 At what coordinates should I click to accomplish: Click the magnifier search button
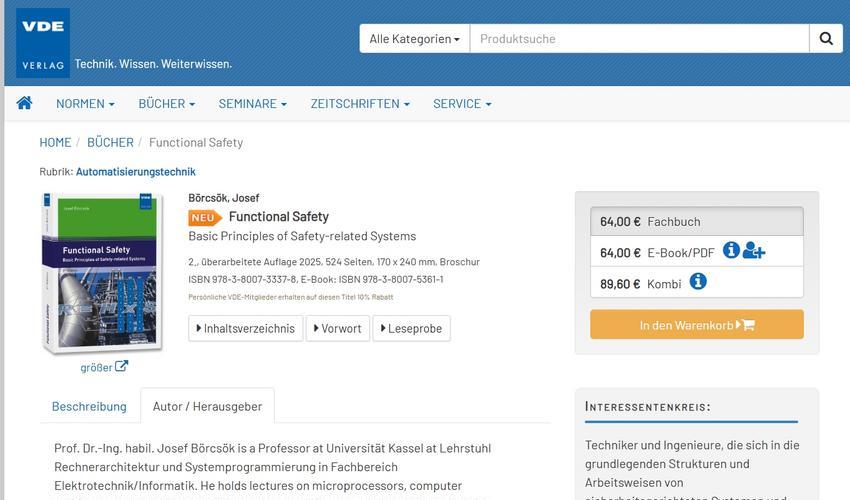[826, 39]
